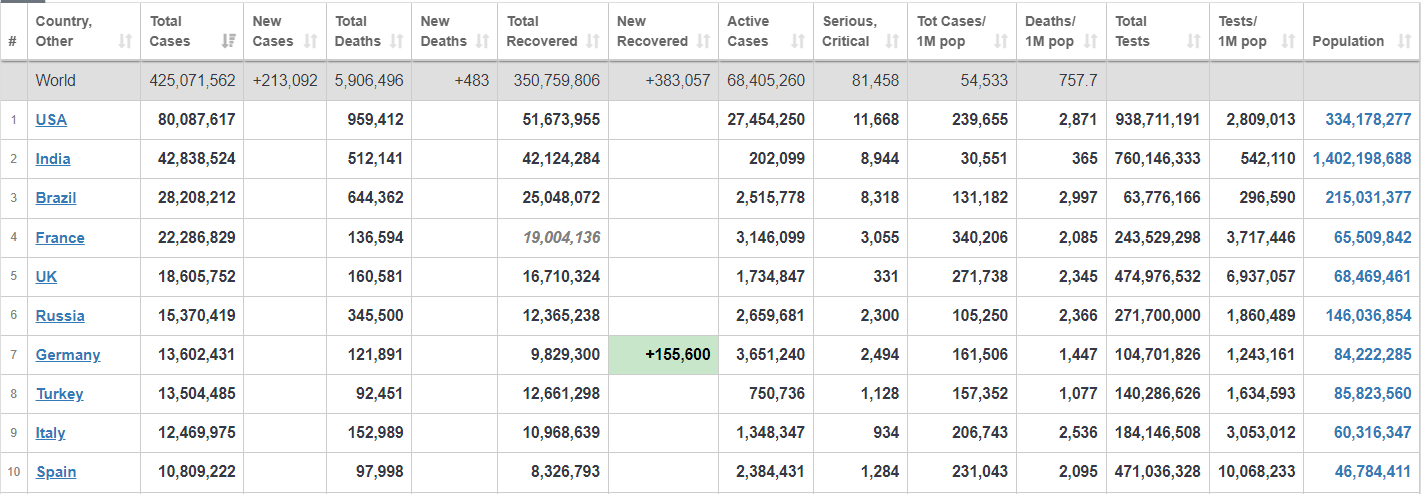Open India population link 1,402,198,688
1421x494 pixels.
click(1362, 159)
